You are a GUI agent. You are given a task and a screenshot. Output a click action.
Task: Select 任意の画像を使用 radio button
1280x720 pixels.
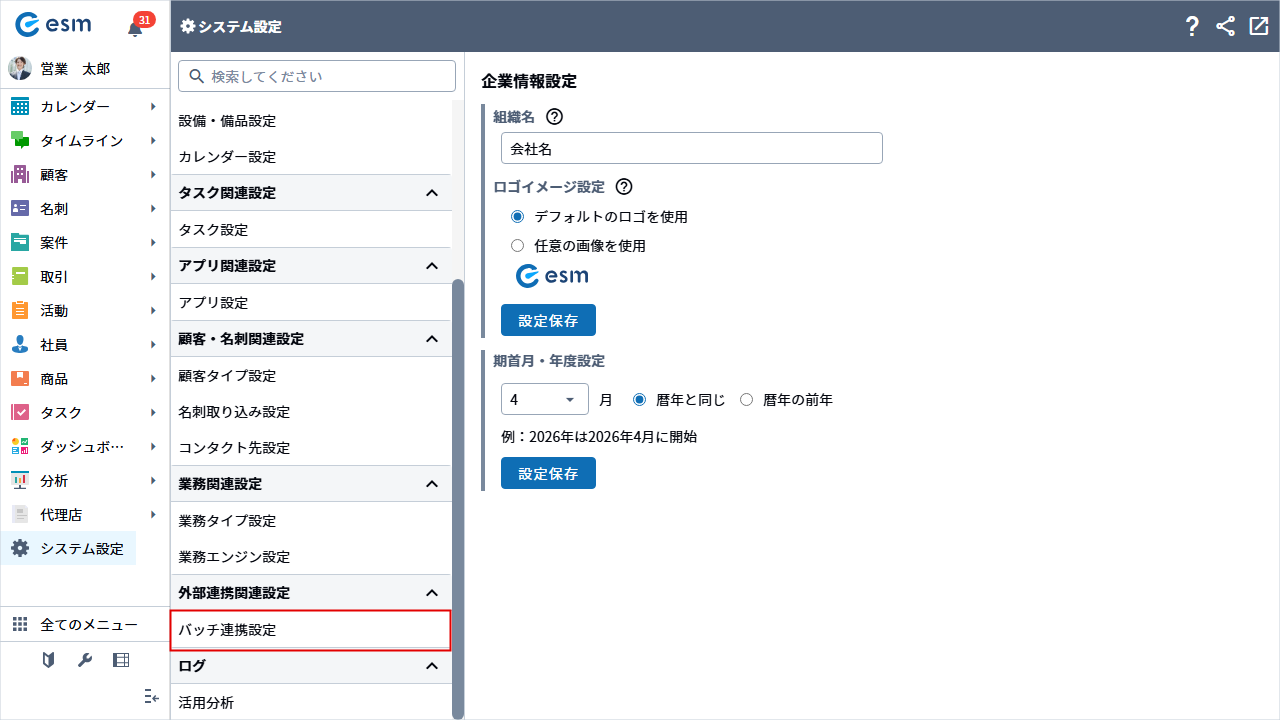(517, 246)
